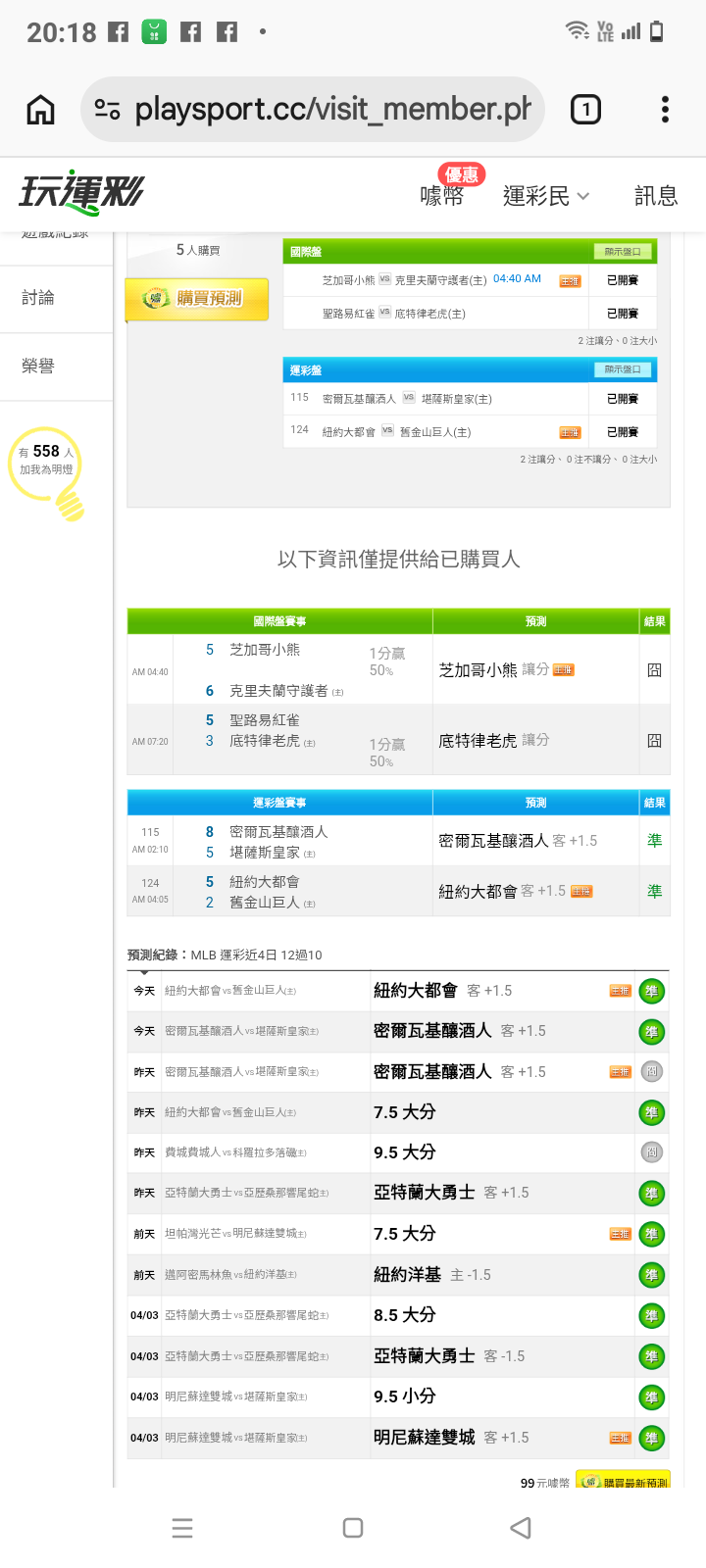This screenshot has width=706, height=1568.
Task: Open the tab switcher showing 1 tab
Action: click(585, 110)
